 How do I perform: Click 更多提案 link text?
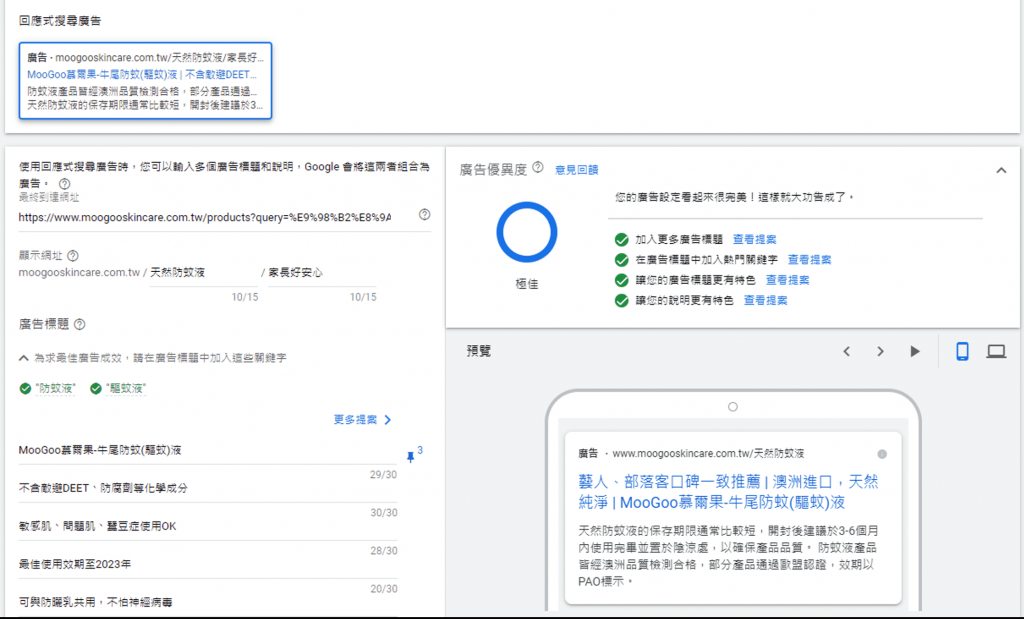click(355, 420)
